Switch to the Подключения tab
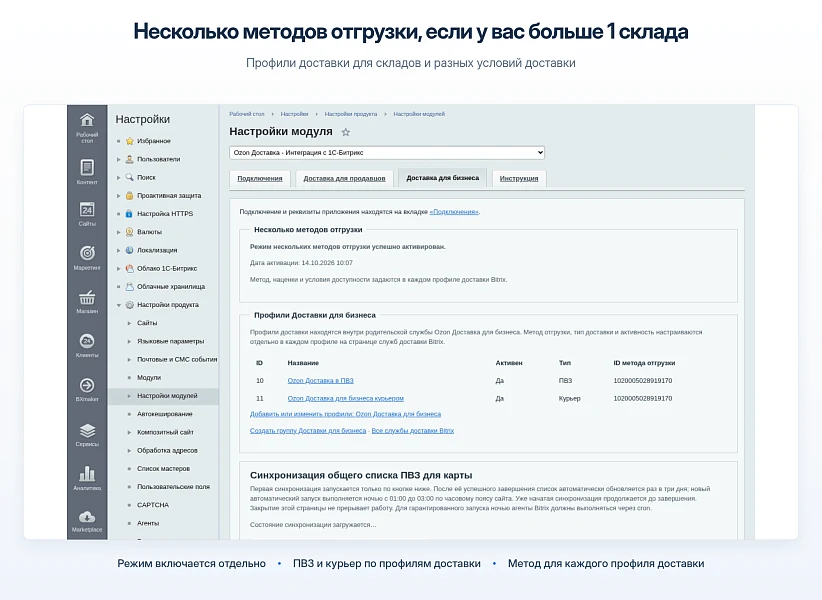Screen dimensions: 822x600 point(259,178)
